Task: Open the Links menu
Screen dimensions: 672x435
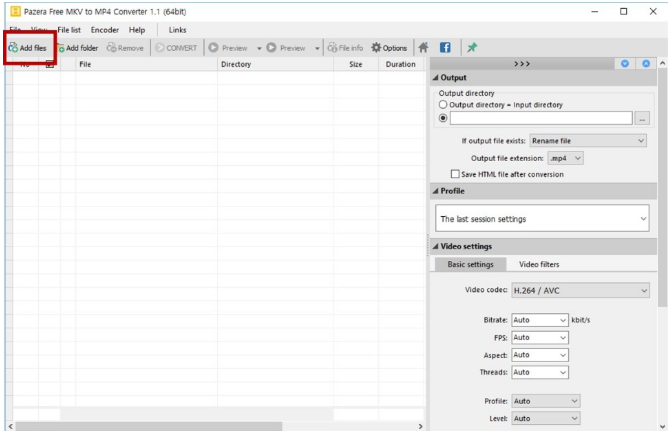Action: 177,30
